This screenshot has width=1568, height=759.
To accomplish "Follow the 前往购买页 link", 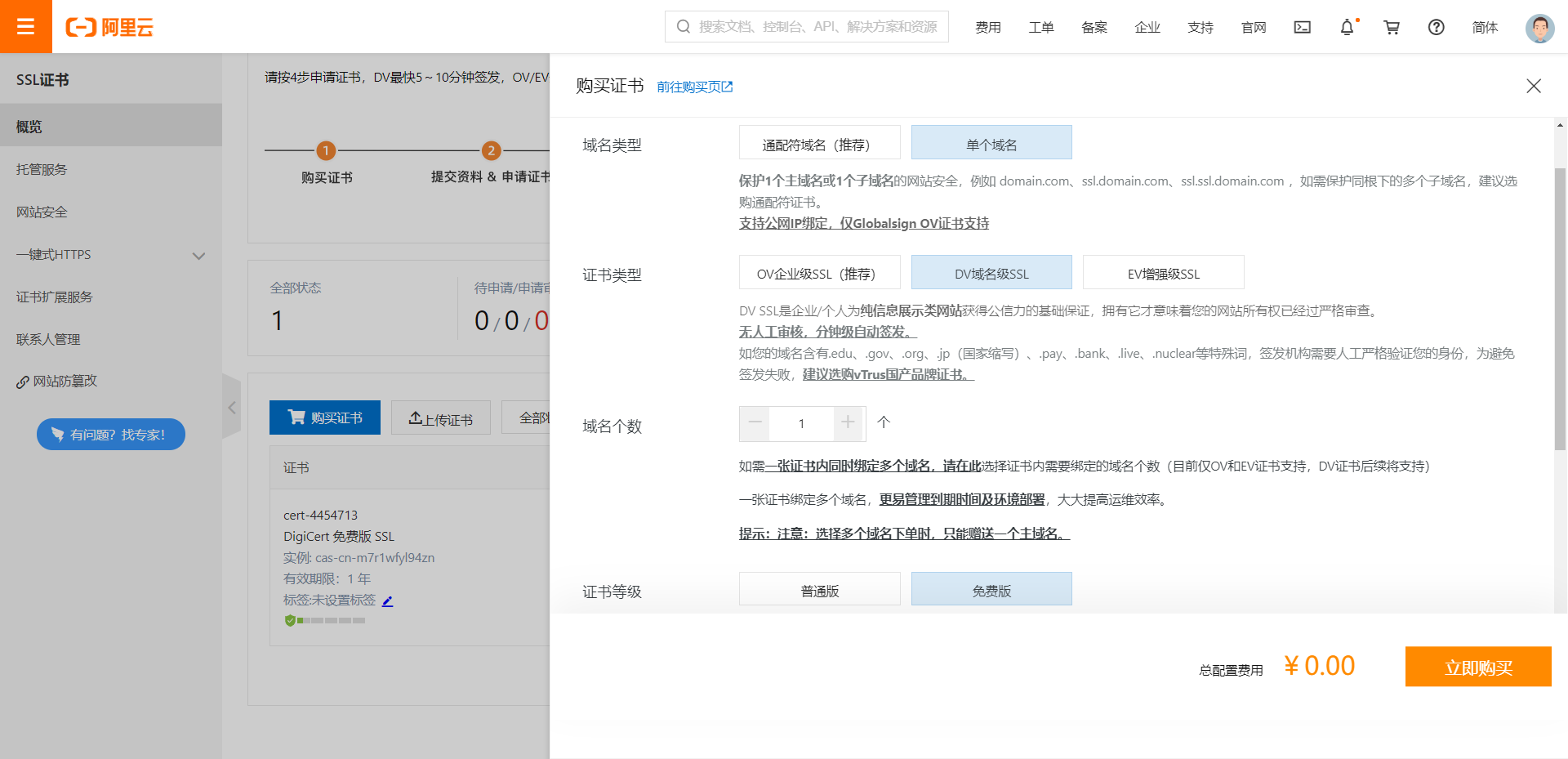I will pos(694,87).
